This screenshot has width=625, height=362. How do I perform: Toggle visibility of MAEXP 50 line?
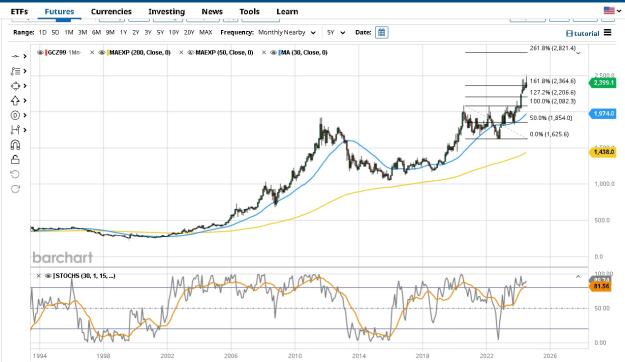coord(191,52)
